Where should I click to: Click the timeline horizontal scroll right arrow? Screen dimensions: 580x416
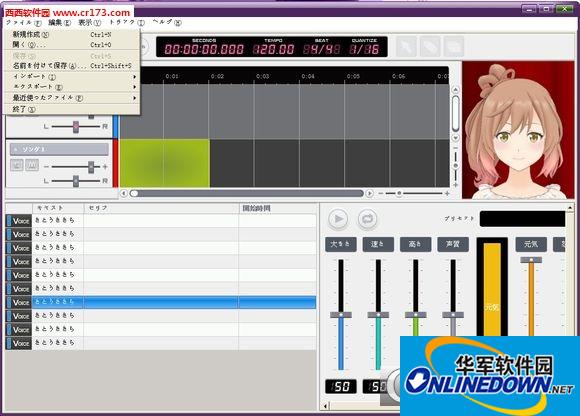coord(369,193)
